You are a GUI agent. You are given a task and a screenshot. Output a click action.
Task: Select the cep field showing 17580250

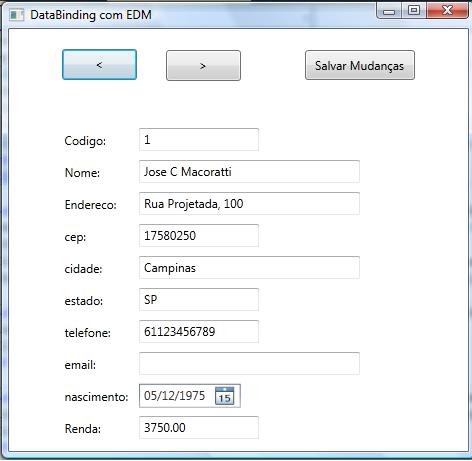pos(199,235)
